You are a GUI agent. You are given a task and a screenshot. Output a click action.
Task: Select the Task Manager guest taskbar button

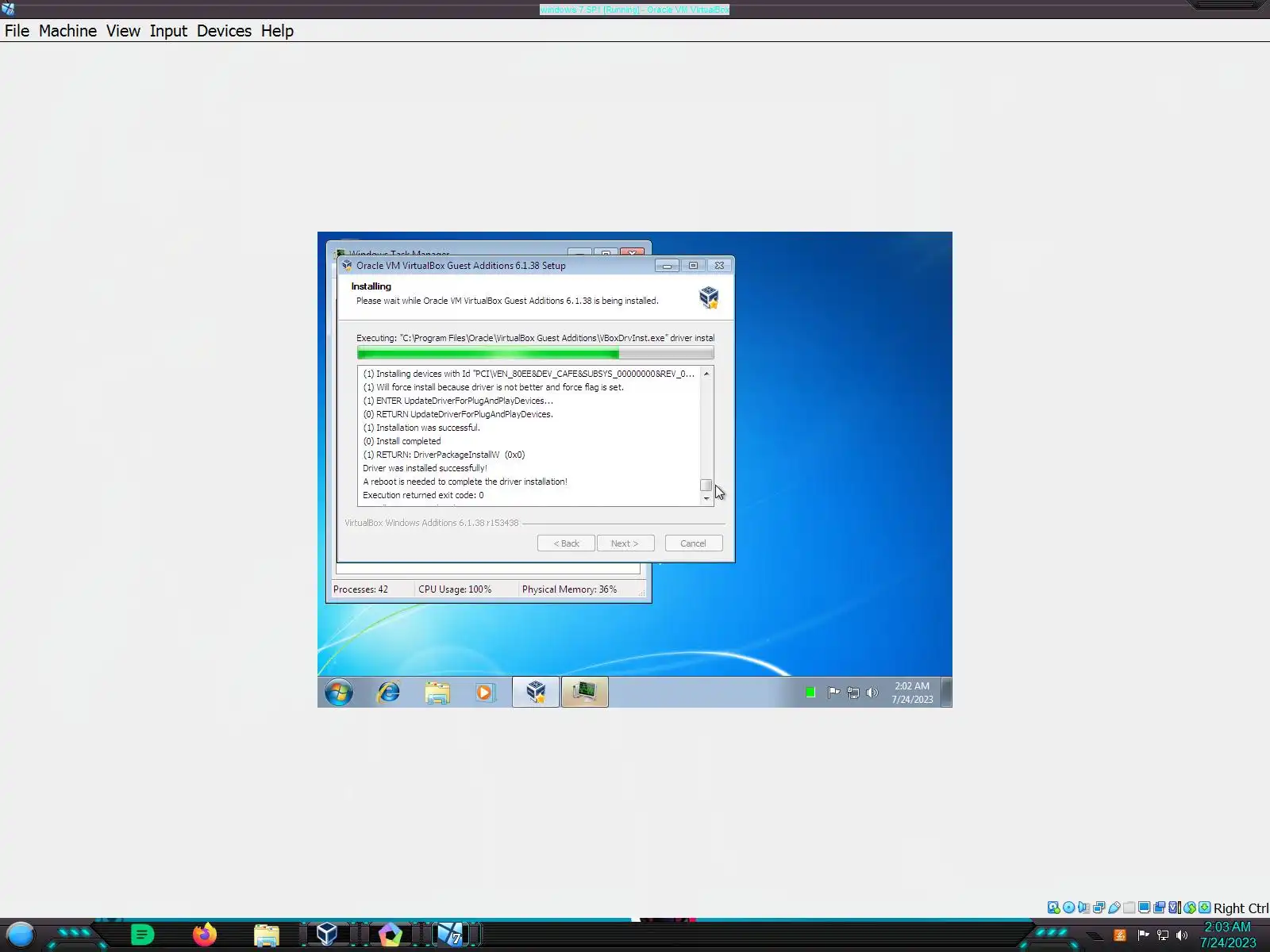(585, 693)
